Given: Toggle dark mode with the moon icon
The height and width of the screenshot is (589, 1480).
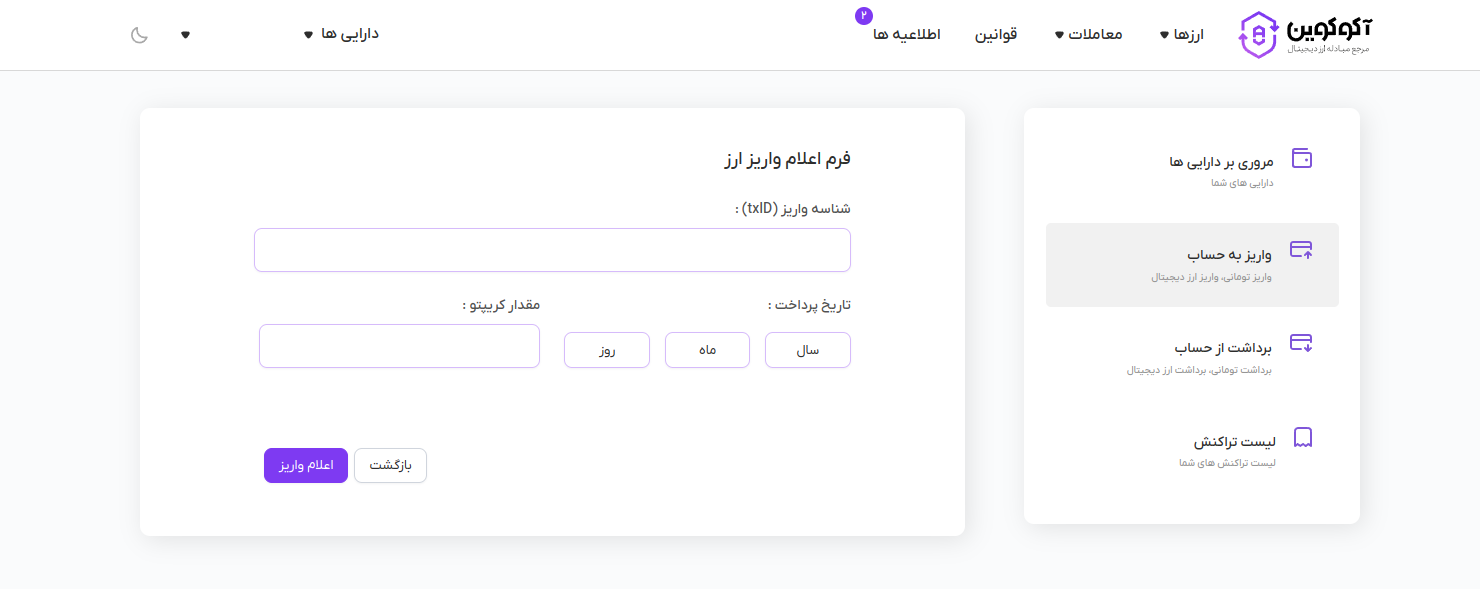Looking at the screenshot, I should pos(139,35).
